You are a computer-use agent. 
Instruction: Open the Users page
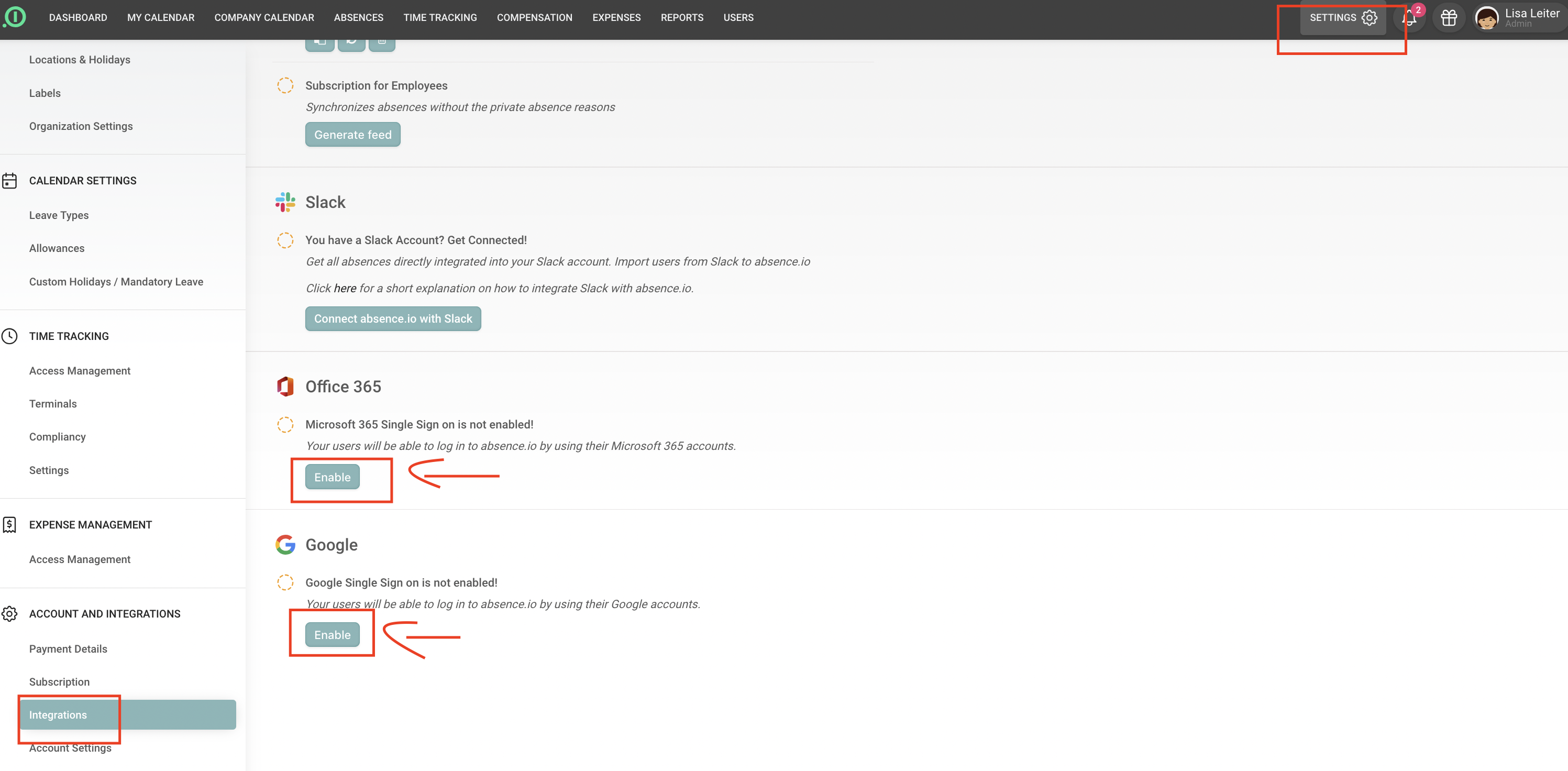point(738,18)
